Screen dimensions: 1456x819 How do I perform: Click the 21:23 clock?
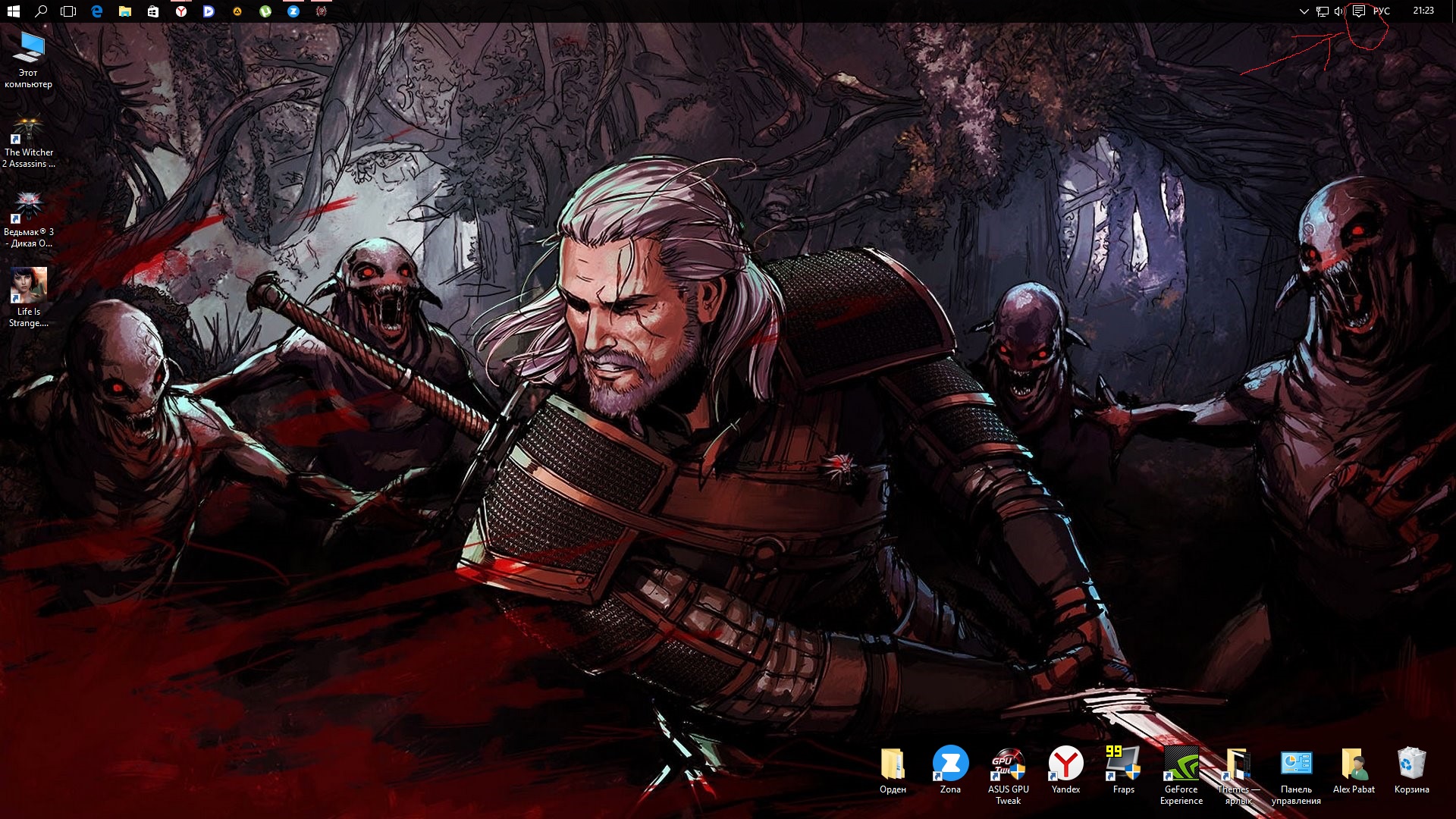click(1423, 11)
